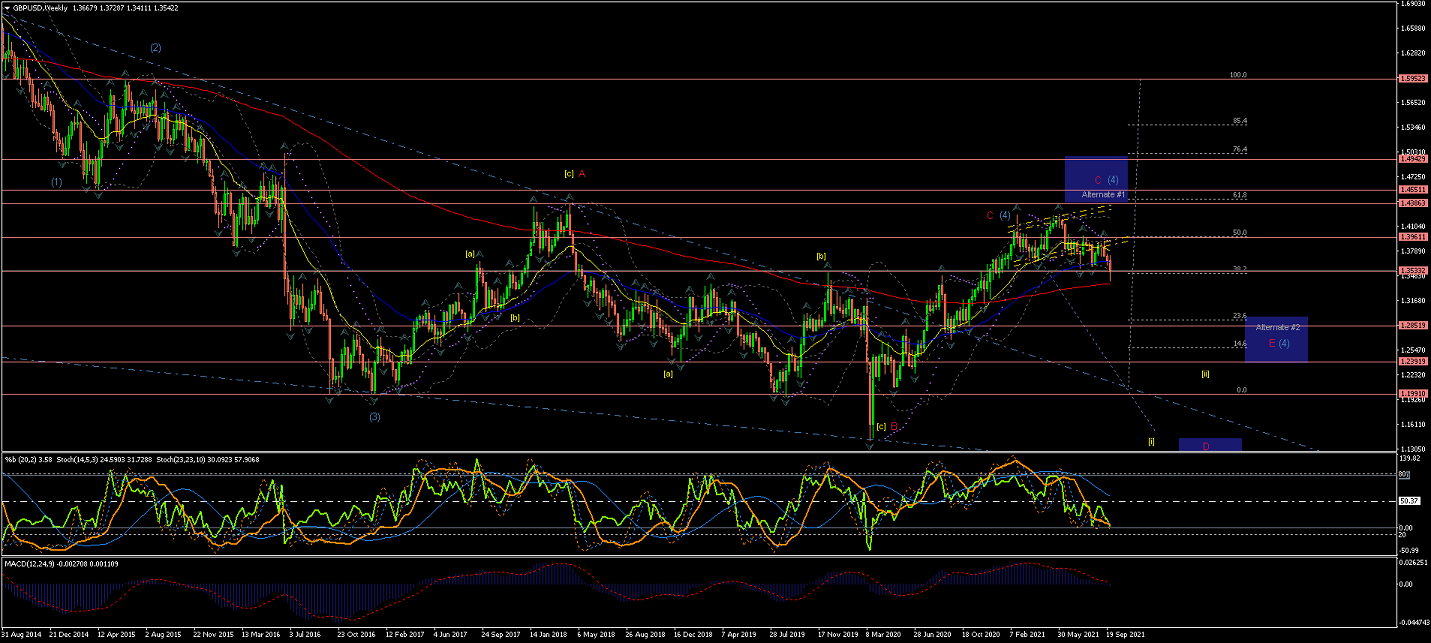Select the yellow [b] label near November 2019
This screenshot has height=643, width=1431.
[x=821, y=256]
